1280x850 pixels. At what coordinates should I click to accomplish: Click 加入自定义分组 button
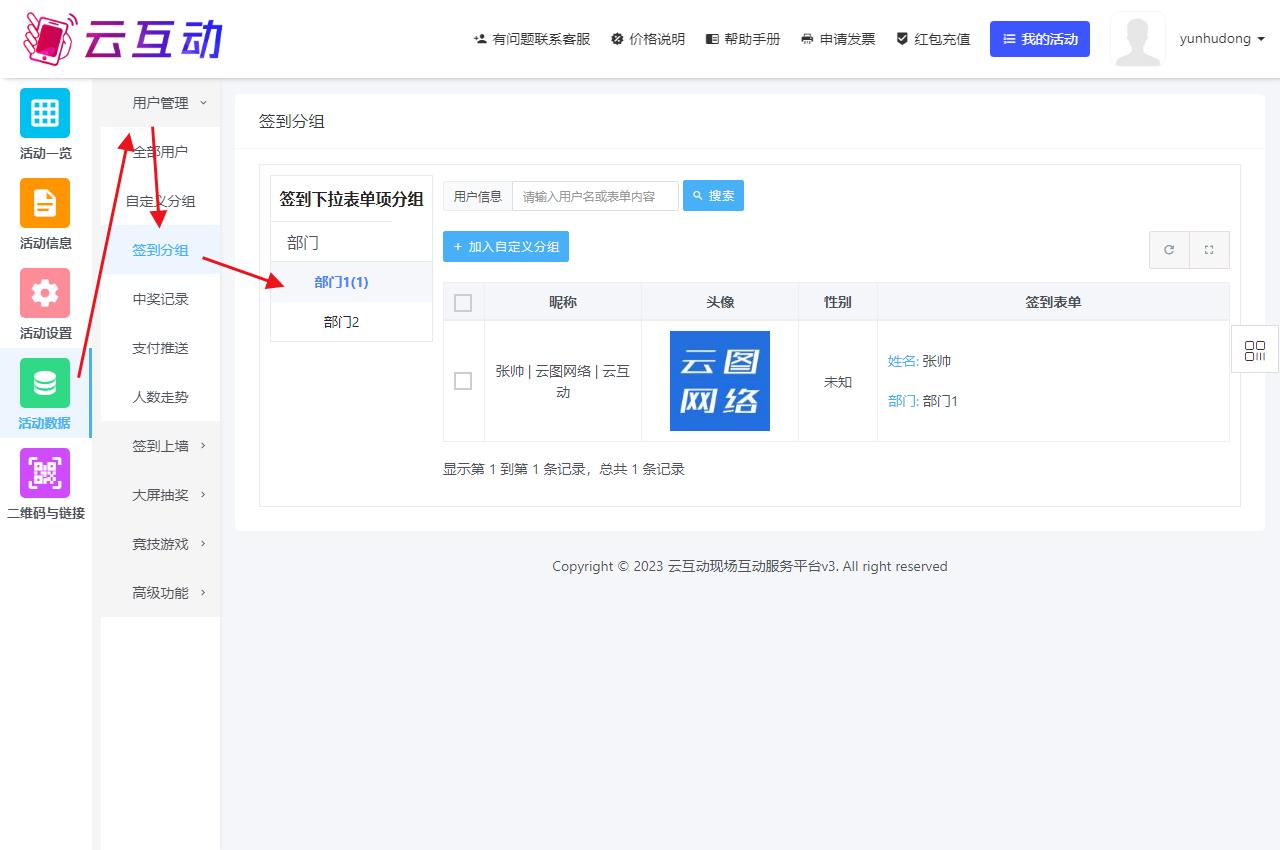click(x=506, y=247)
